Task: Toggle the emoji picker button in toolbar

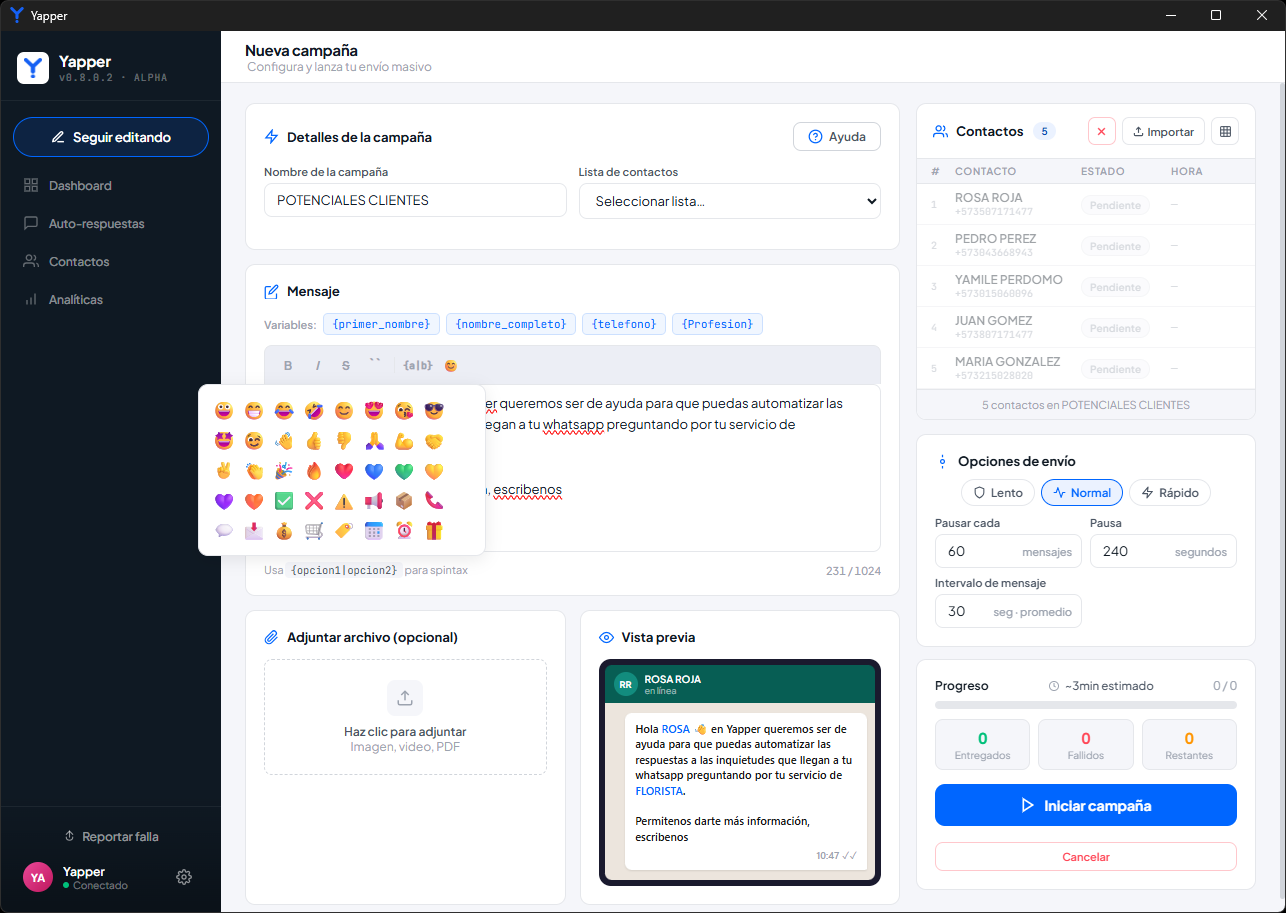Action: tap(450, 366)
